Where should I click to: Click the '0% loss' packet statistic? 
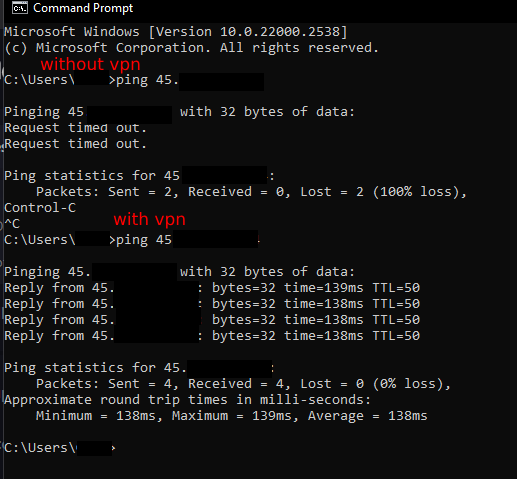[411, 384]
